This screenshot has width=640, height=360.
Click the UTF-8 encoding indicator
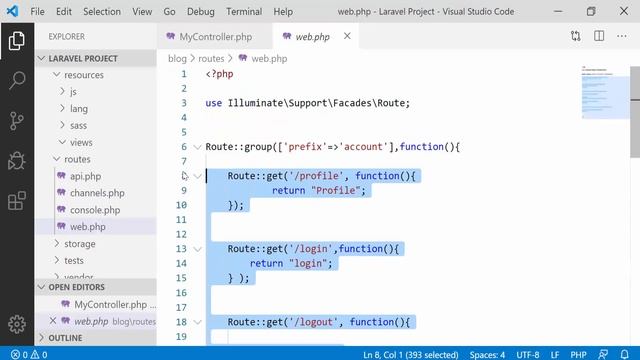(x=527, y=354)
